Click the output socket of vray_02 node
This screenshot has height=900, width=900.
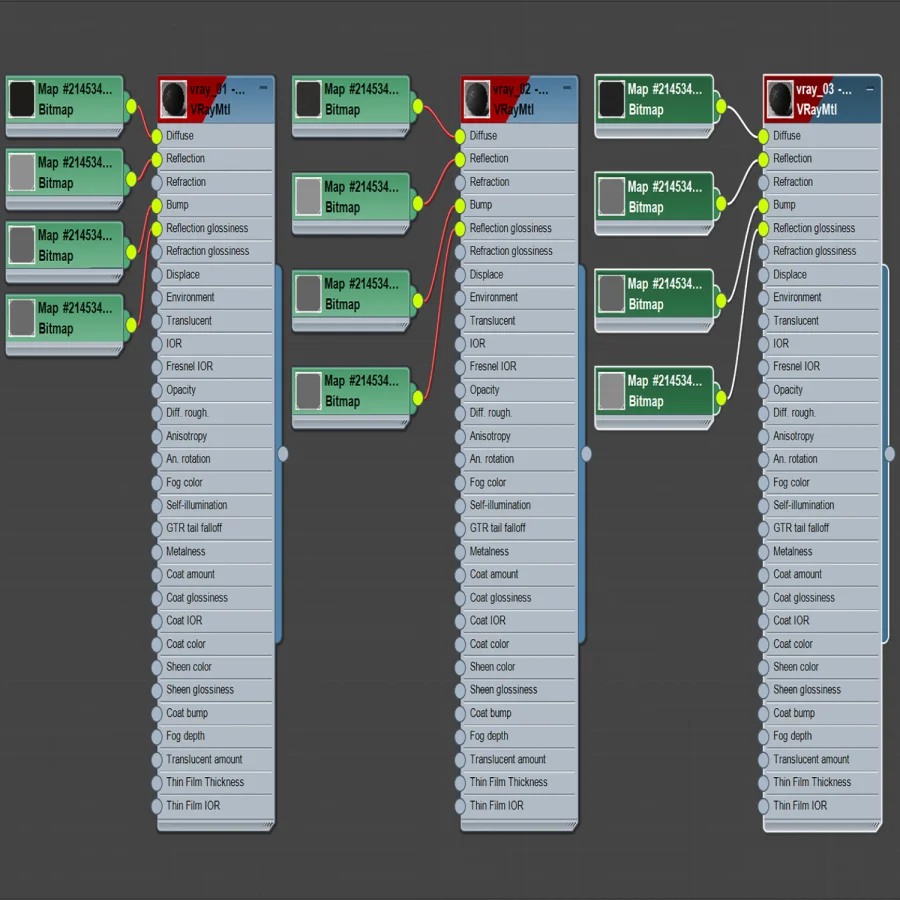586,454
